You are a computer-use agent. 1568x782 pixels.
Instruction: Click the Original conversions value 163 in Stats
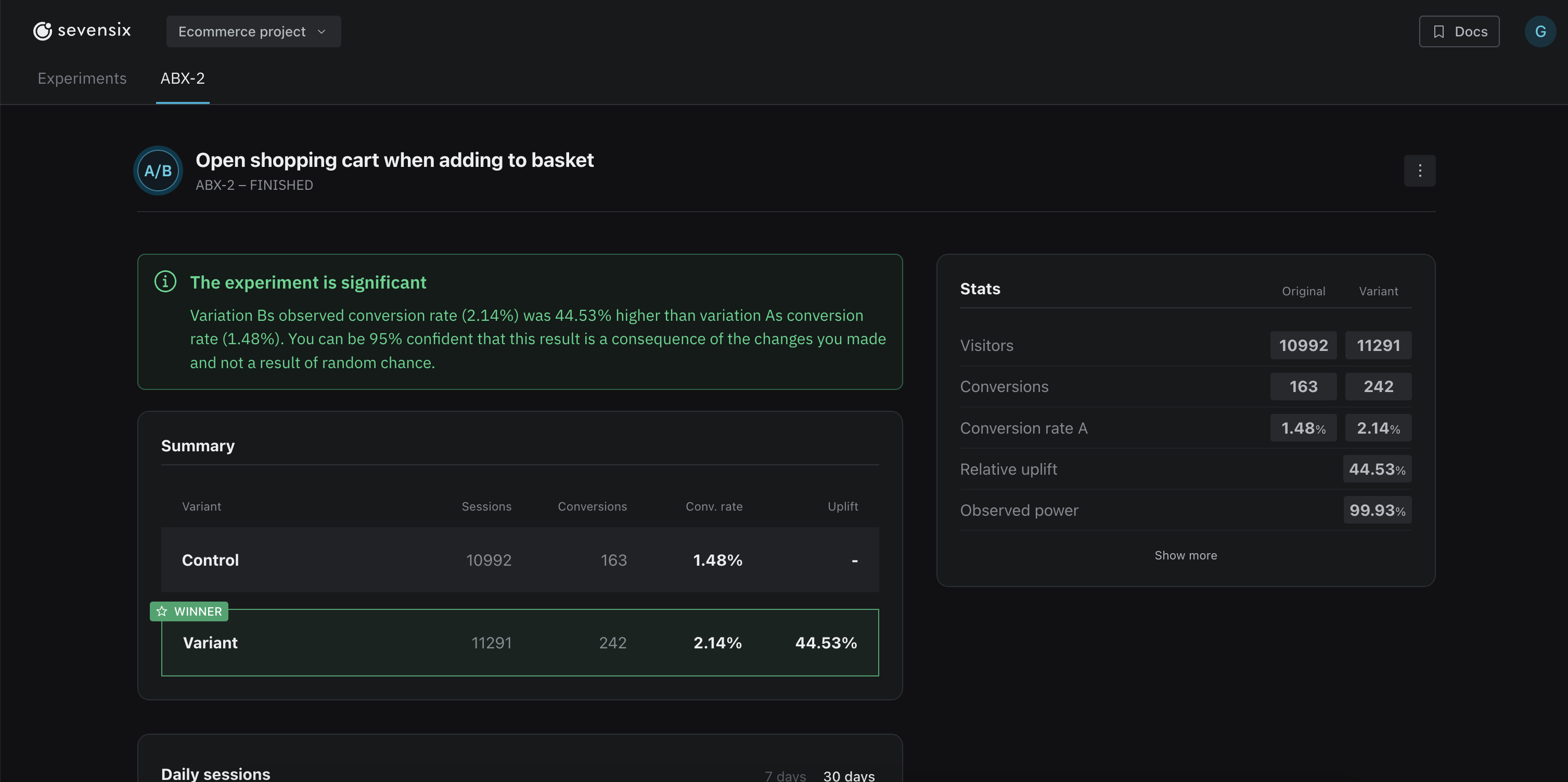1303,386
